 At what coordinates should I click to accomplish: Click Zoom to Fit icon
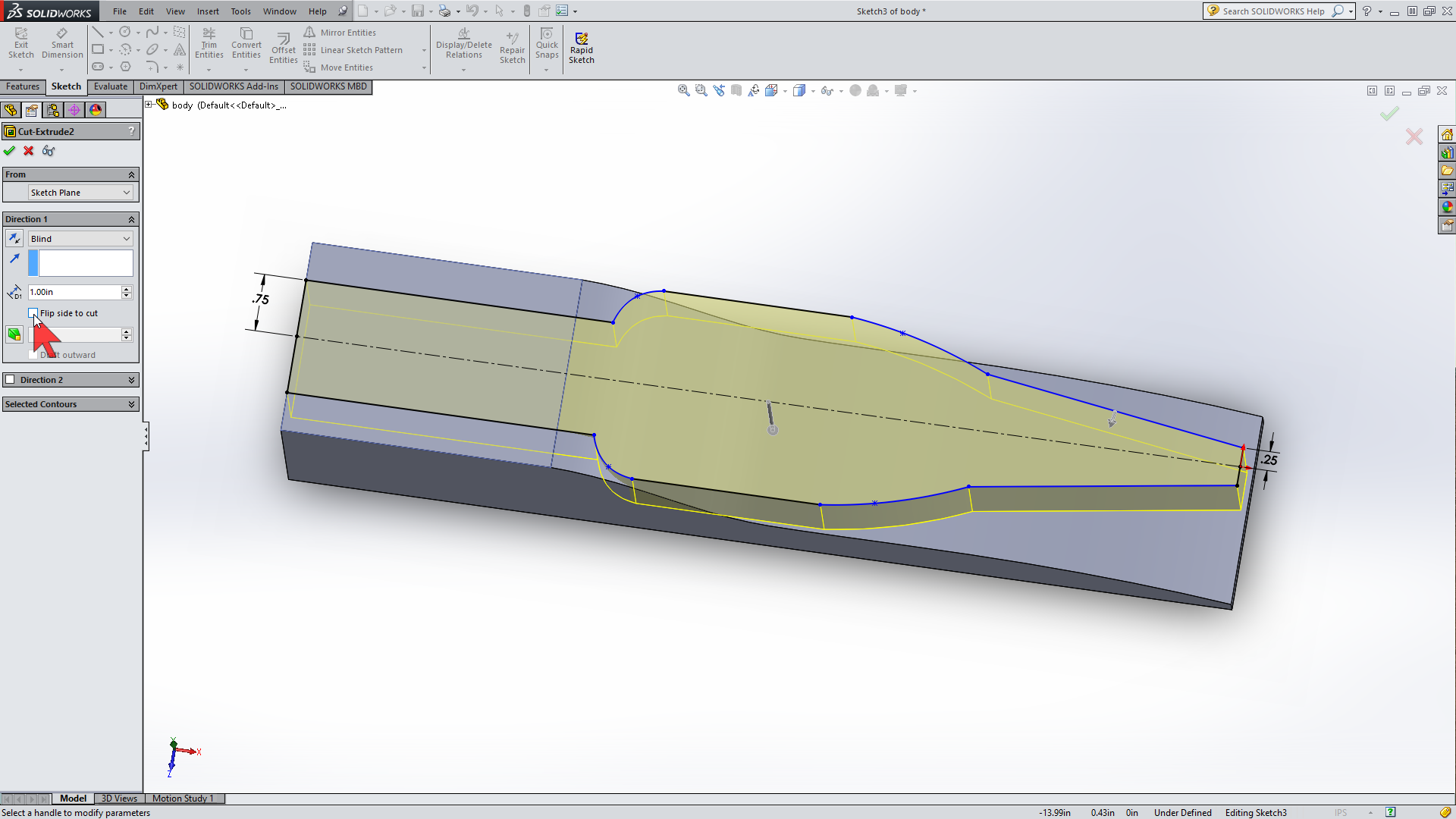point(684,91)
